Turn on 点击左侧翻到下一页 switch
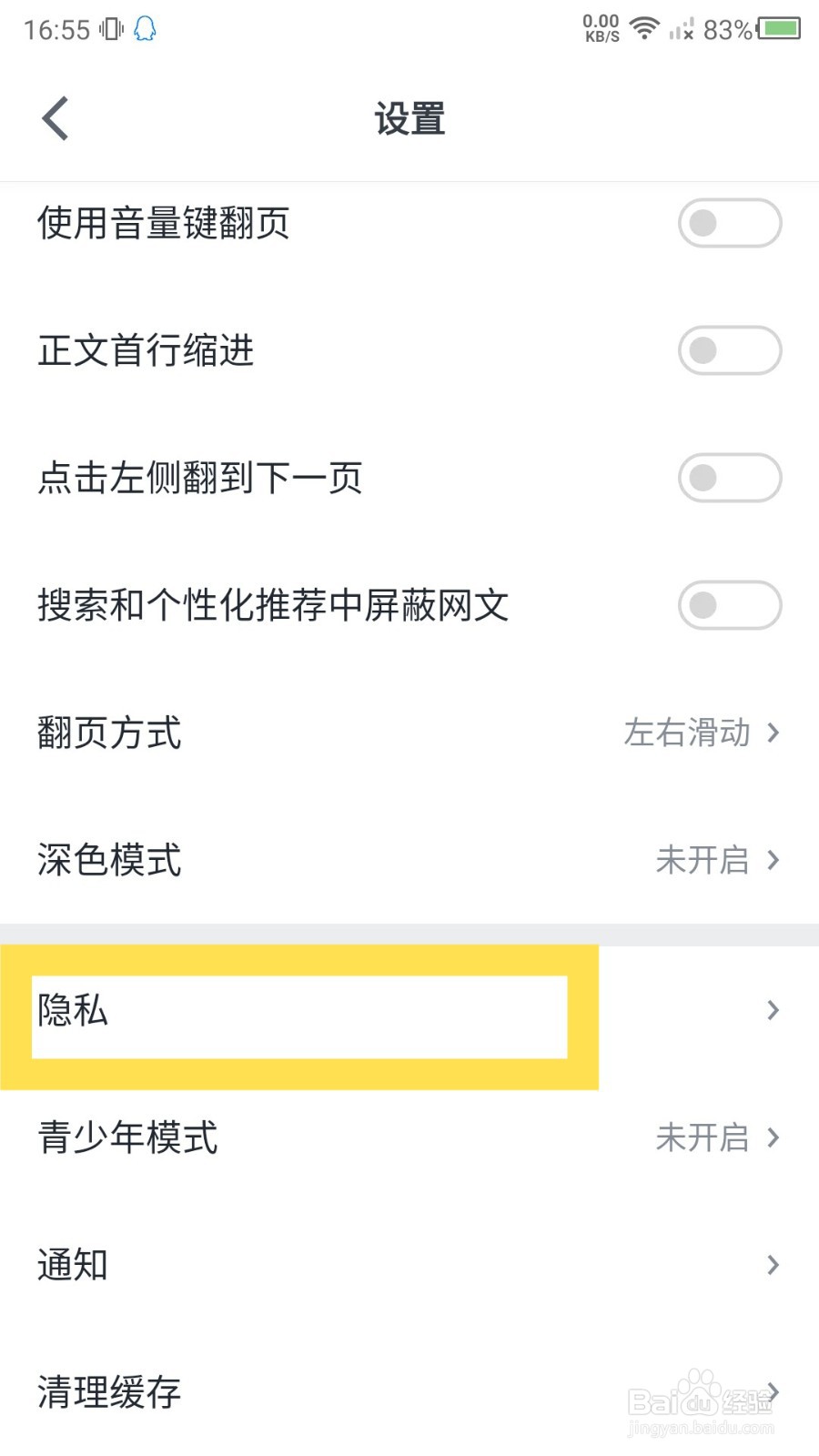 730,478
